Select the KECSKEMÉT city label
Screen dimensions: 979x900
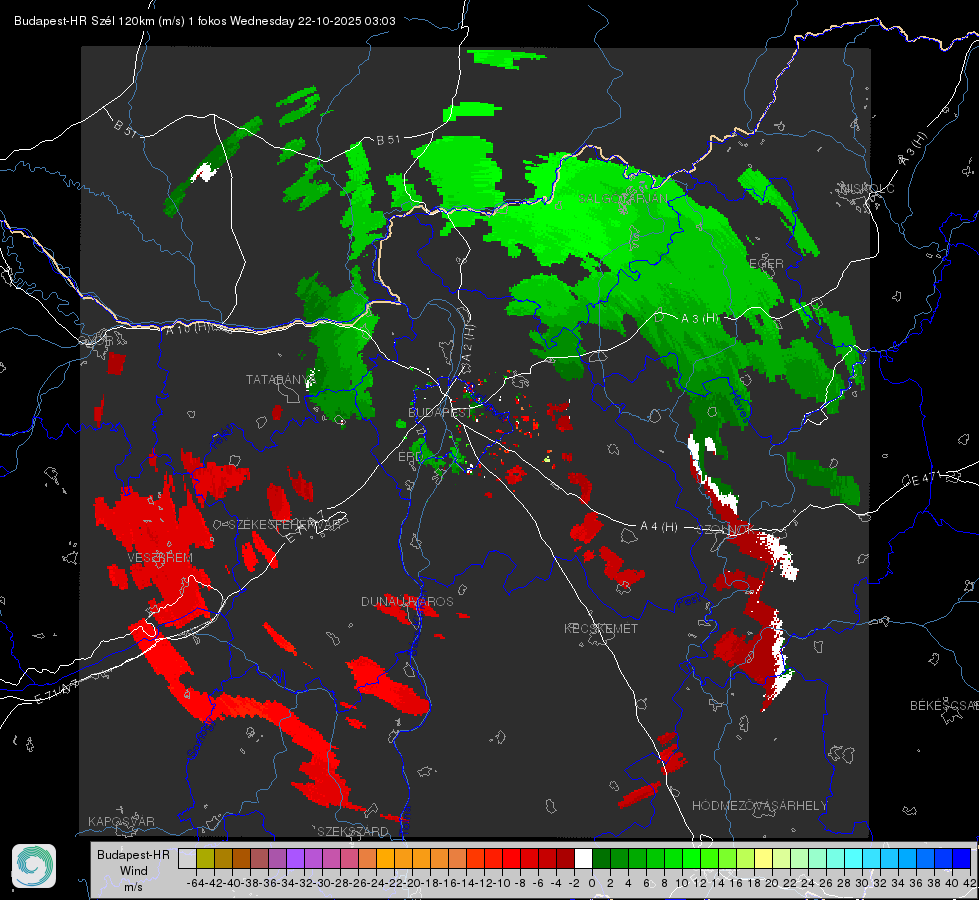(x=601, y=628)
